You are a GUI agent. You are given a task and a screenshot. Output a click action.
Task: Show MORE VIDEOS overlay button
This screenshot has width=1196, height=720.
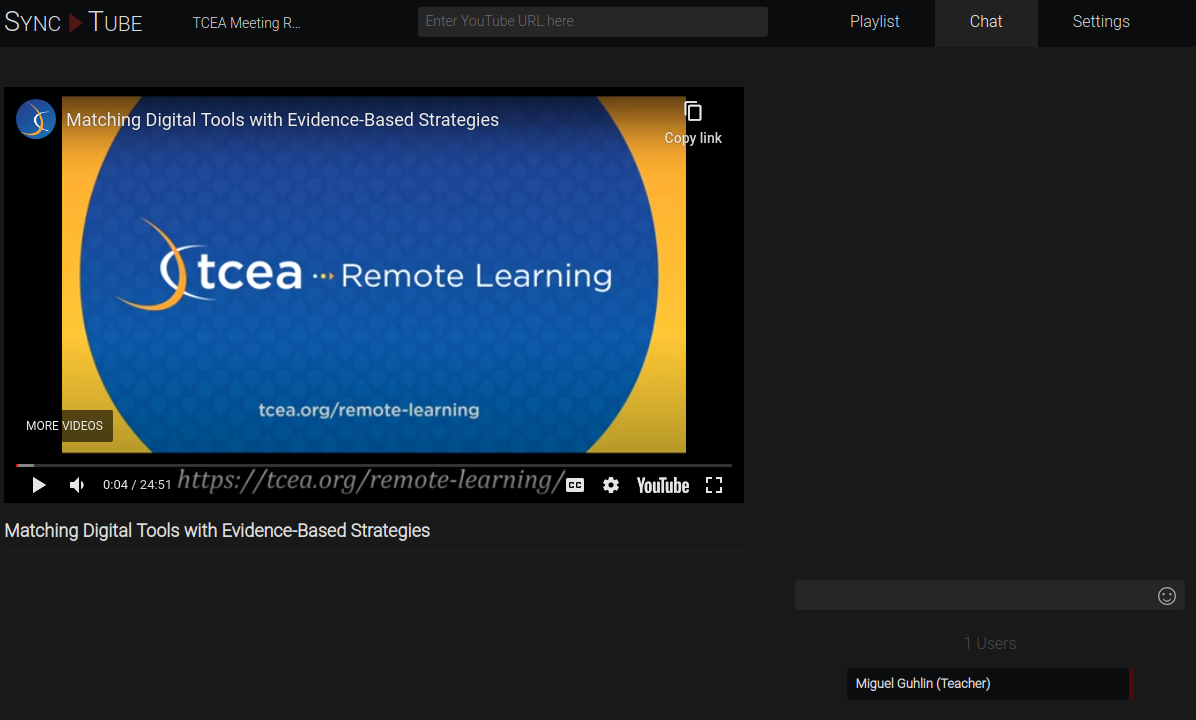[x=64, y=426]
